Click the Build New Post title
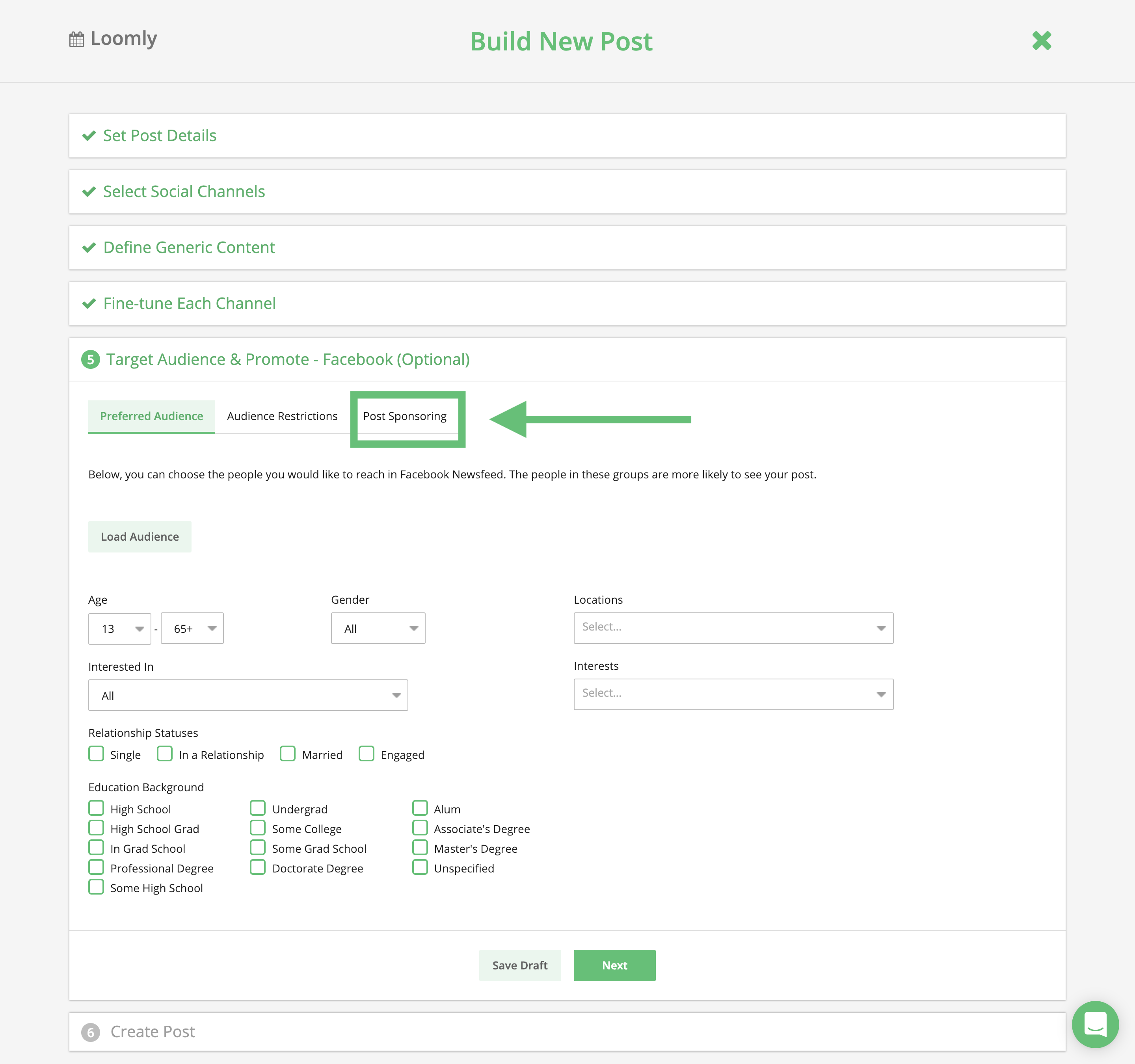The width and height of the screenshot is (1135, 1064). point(561,42)
